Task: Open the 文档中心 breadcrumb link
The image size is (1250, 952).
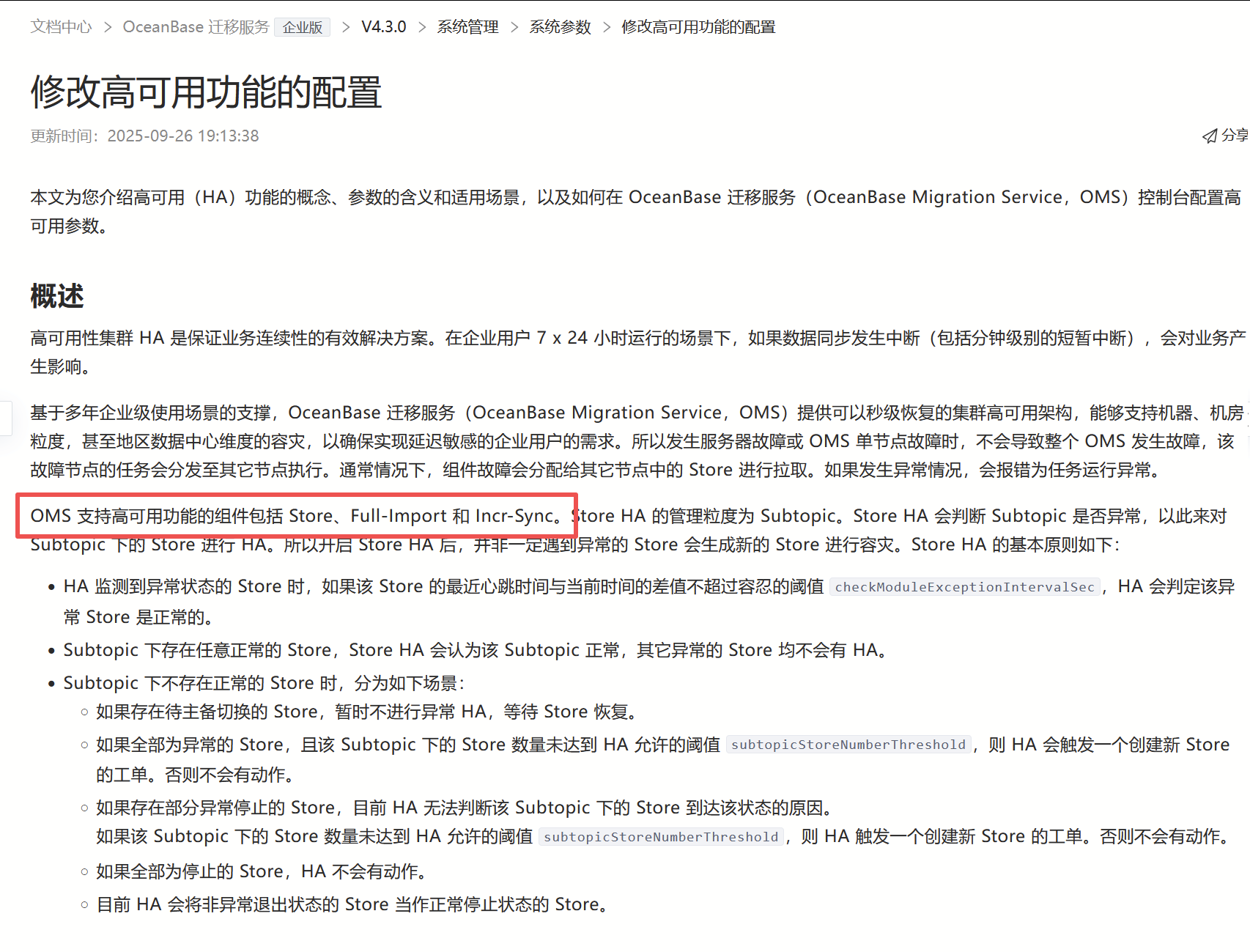Action: pos(61,27)
